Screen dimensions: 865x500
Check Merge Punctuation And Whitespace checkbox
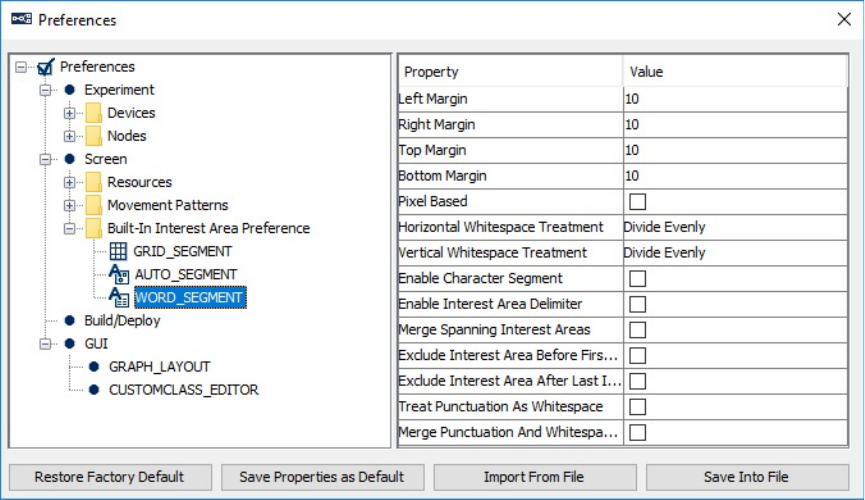(637, 433)
